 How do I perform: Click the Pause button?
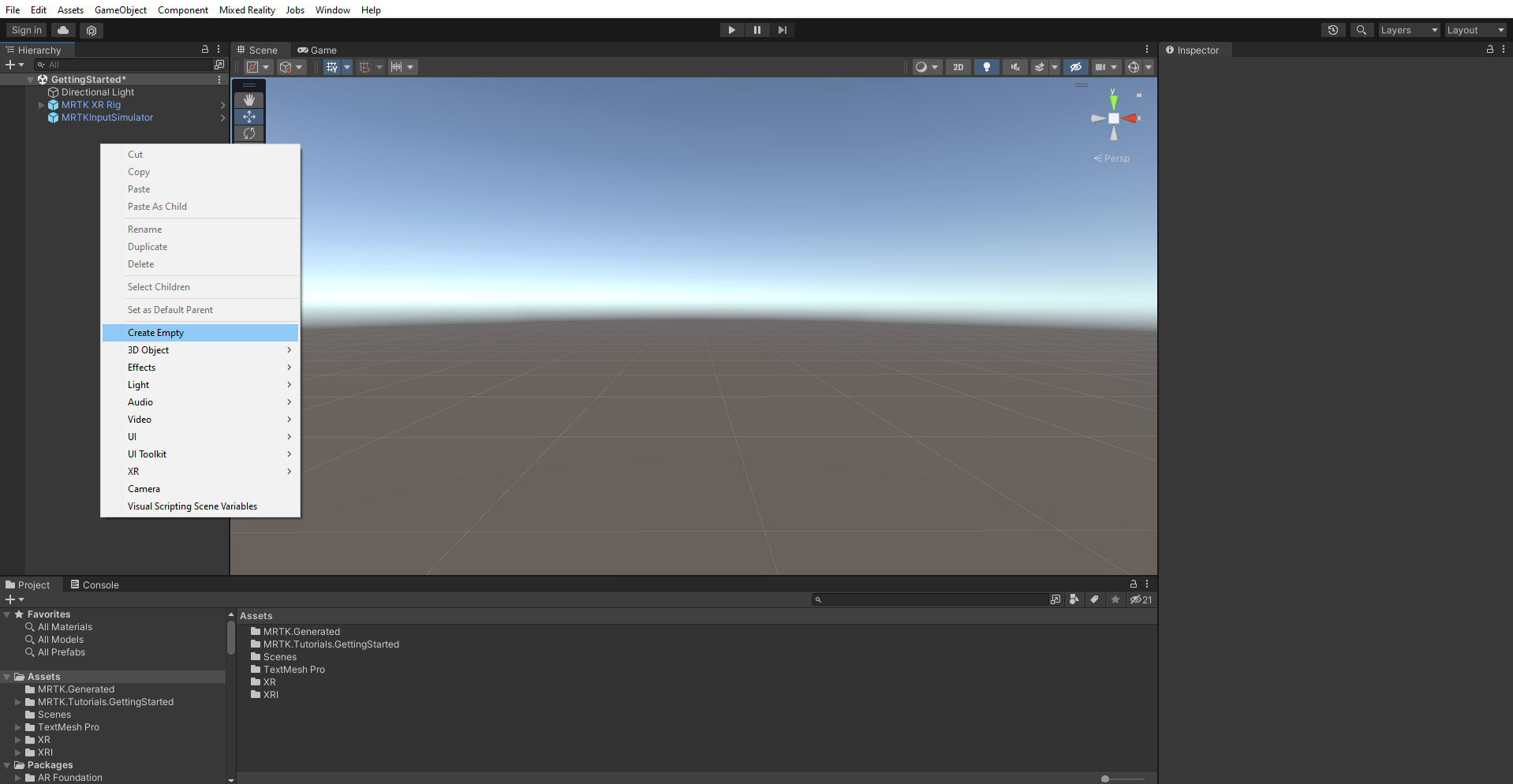point(757,30)
